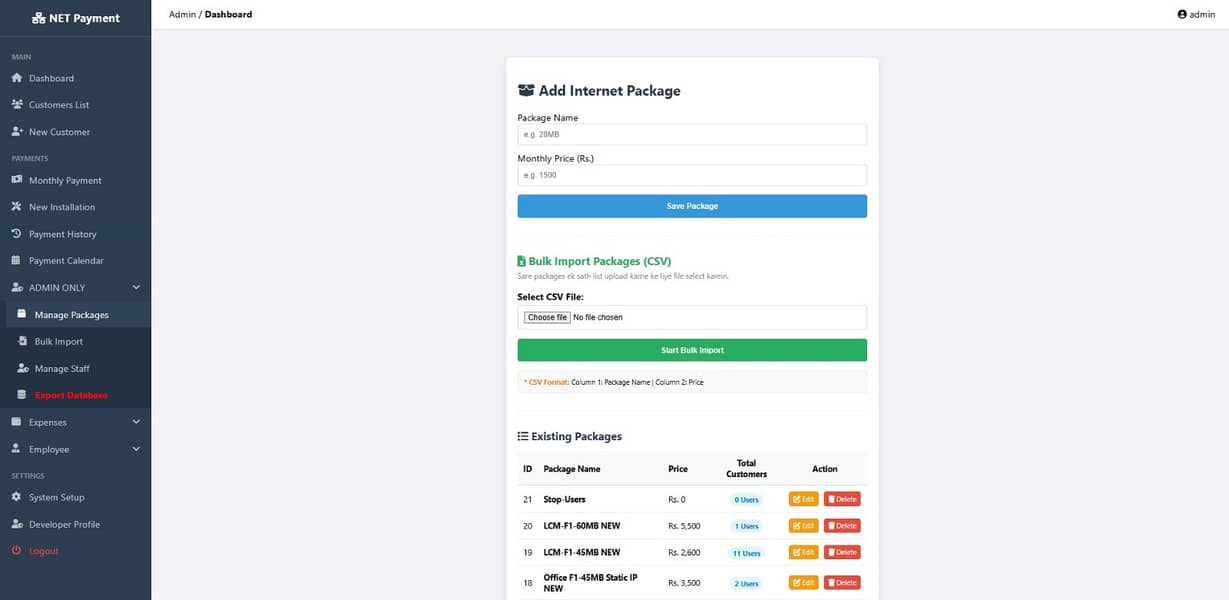The width and height of the screenshot is (1229, 600).
Task: Edit the Office F1-45MB Static IP package
Action: [803, 582]
